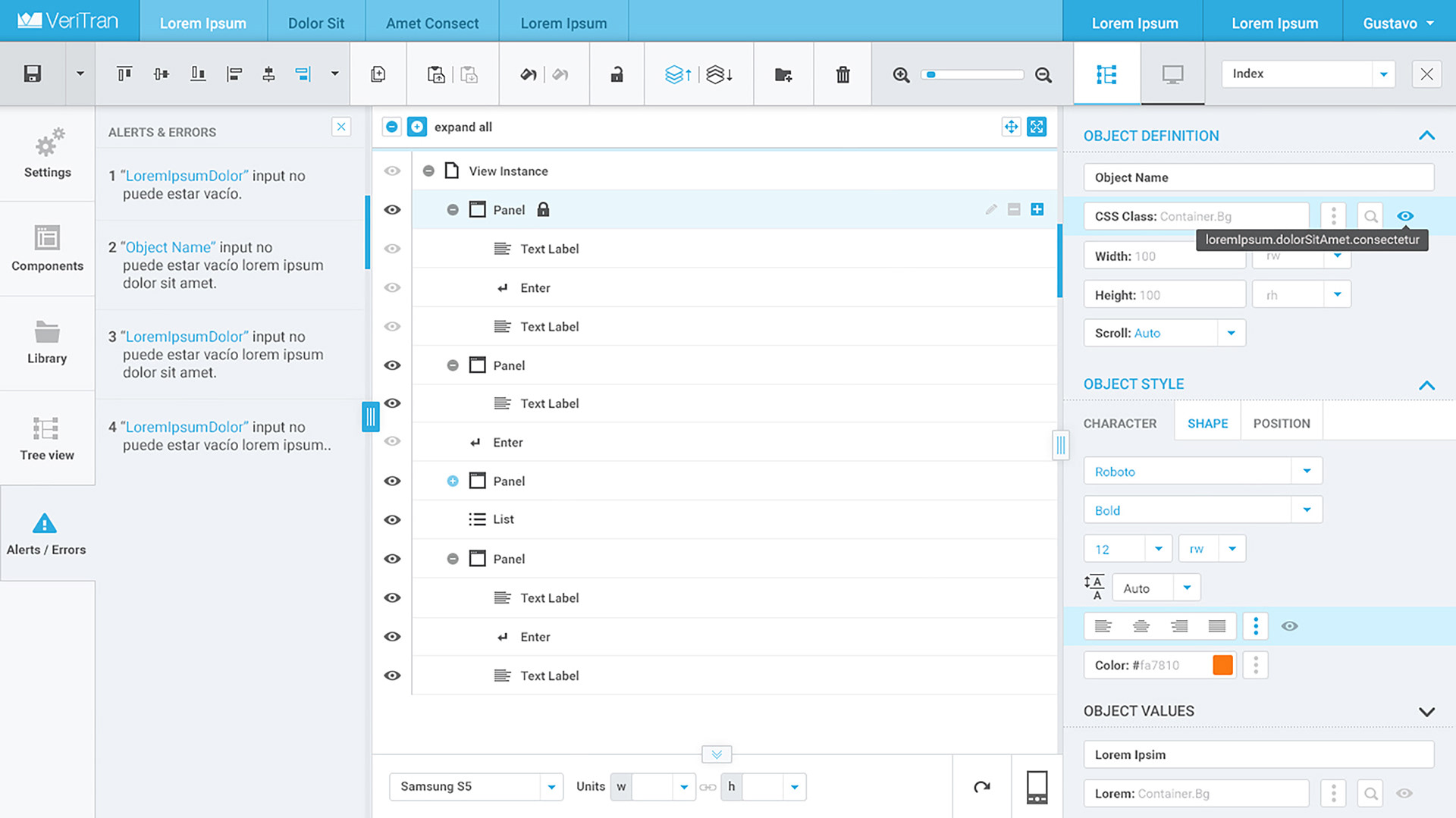Open Library in the left sidebar
The height and width of the screenshot is (818, 1456).
coord(47,342)
